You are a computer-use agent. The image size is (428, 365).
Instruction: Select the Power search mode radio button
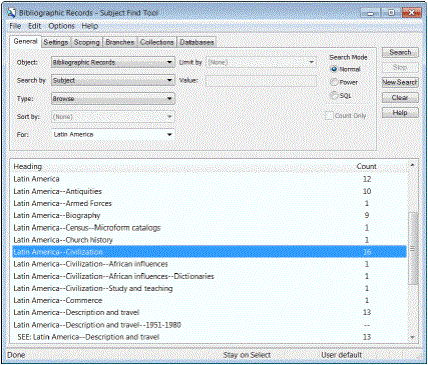pyautogui.click(x=334, y=82)
